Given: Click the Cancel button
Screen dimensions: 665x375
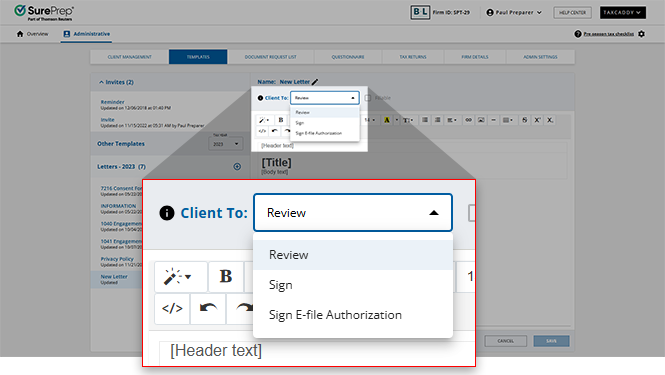Looking at the screenshot, I should [x=506, y=341].
